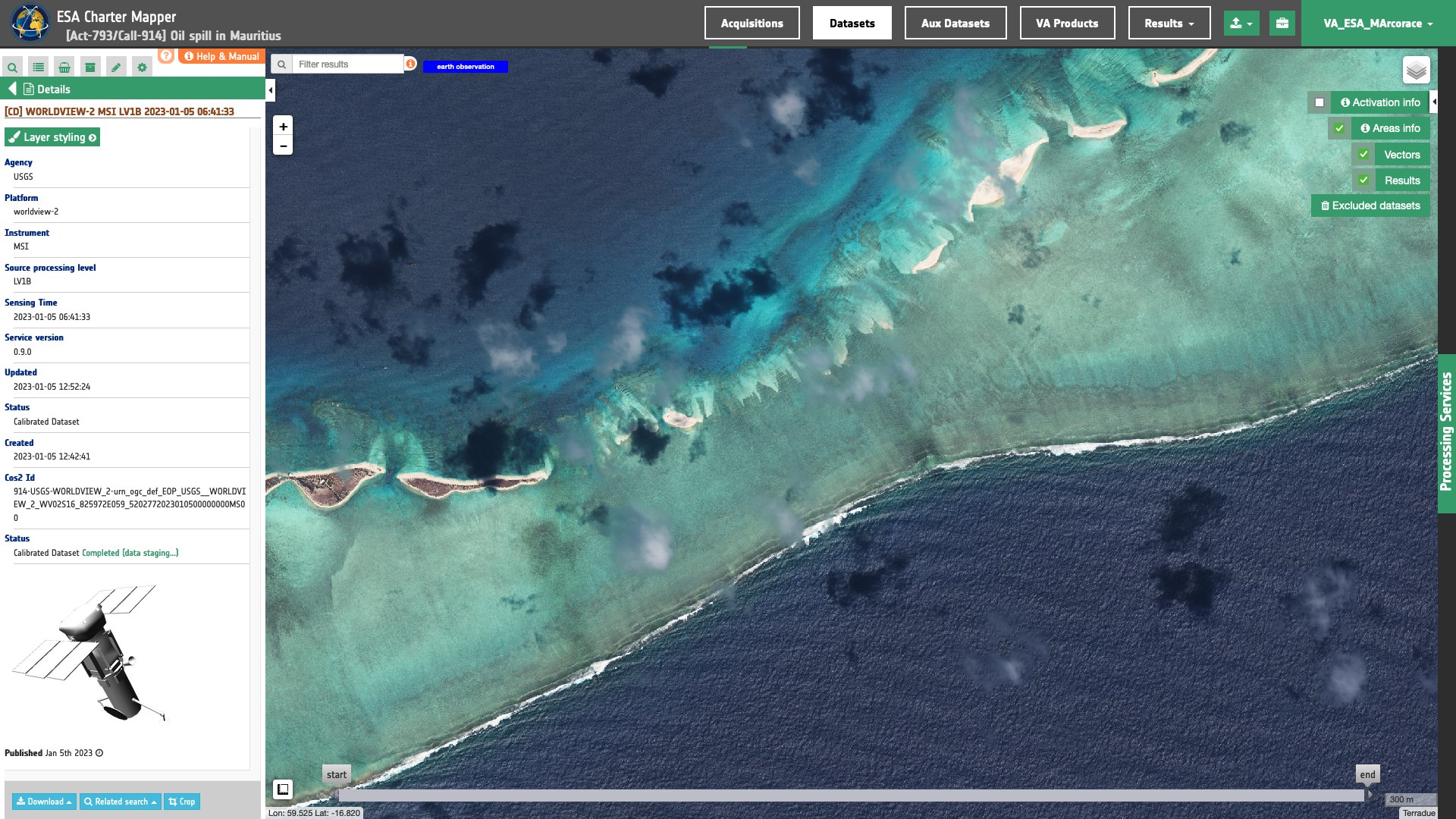Click the Results overlay label button

[1401, 180]
